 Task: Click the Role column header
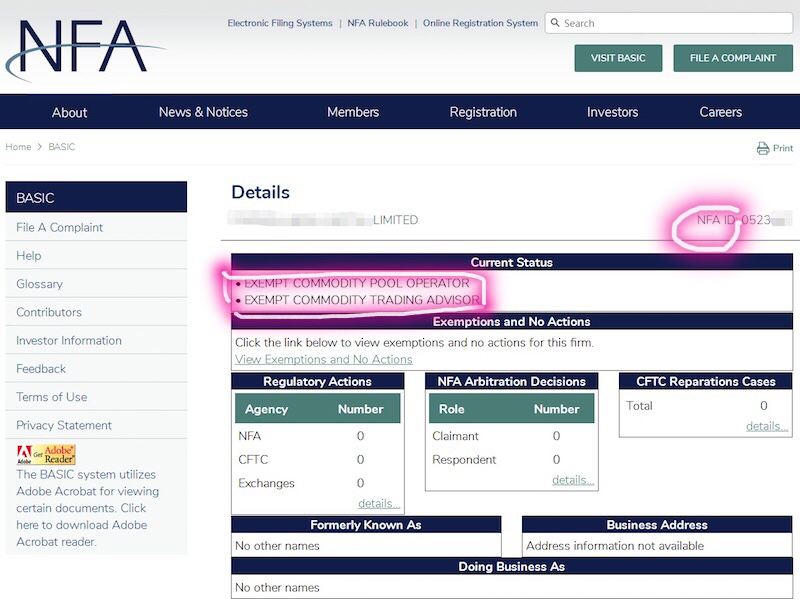(452, 409)
